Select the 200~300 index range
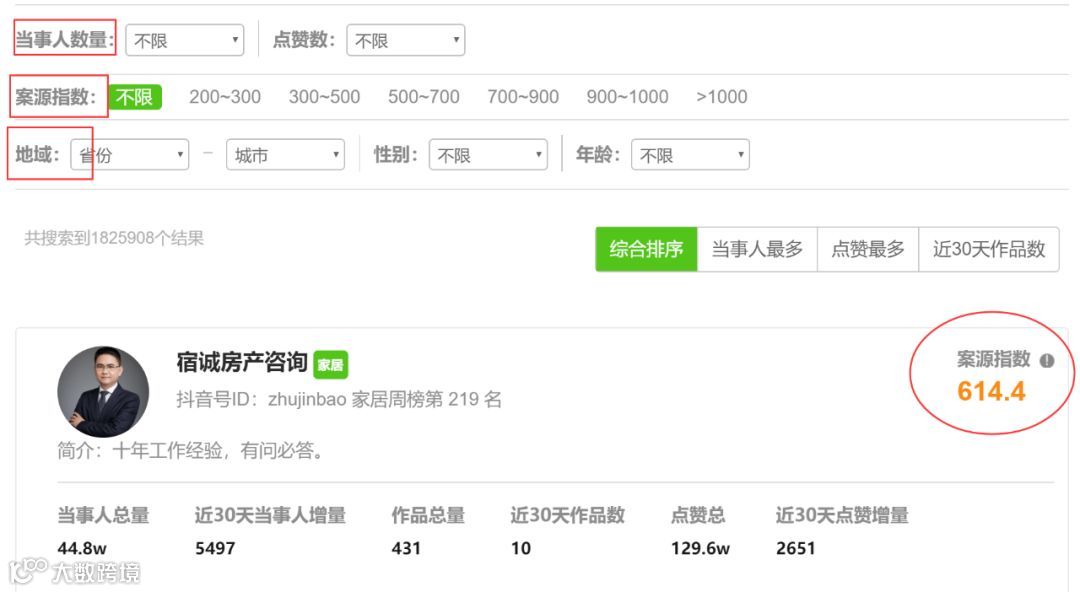The image size is (1080, 592). [225, 97]
